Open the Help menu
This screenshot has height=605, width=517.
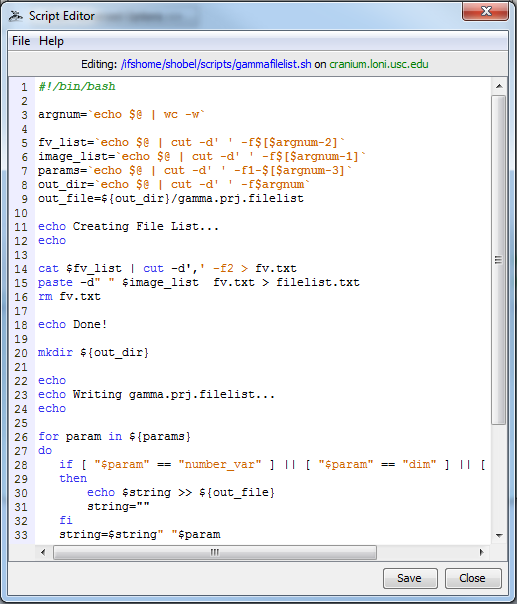pyautogui.click(x=51, y=41)
